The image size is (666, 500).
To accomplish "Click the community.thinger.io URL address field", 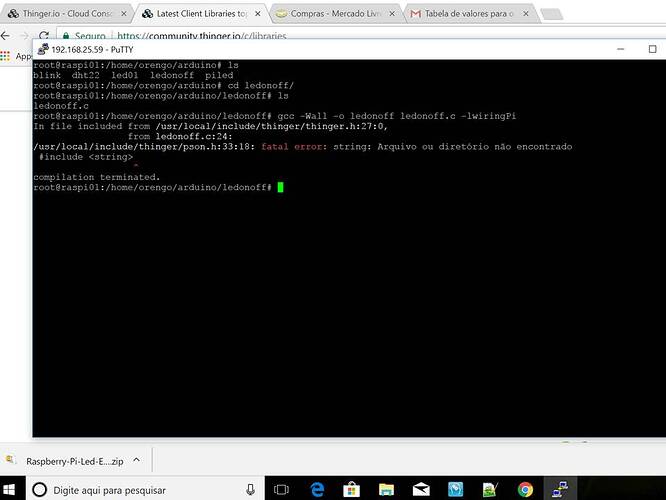I will (x=202, y=36).
